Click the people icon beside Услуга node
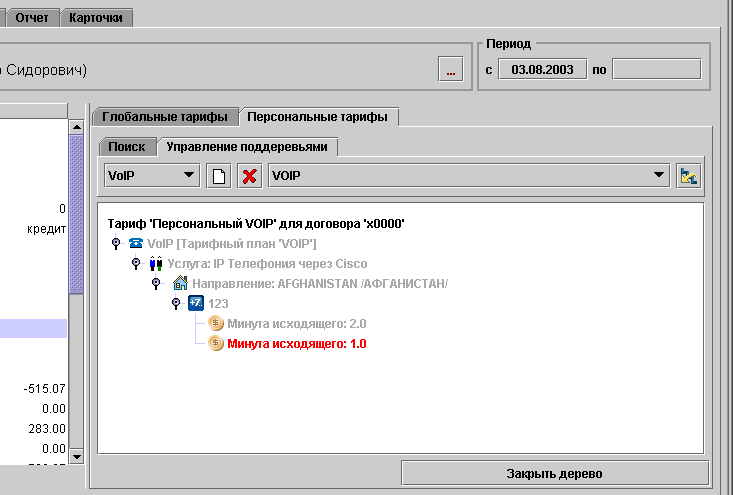This screenshot has height=495, width=733. 155,264
